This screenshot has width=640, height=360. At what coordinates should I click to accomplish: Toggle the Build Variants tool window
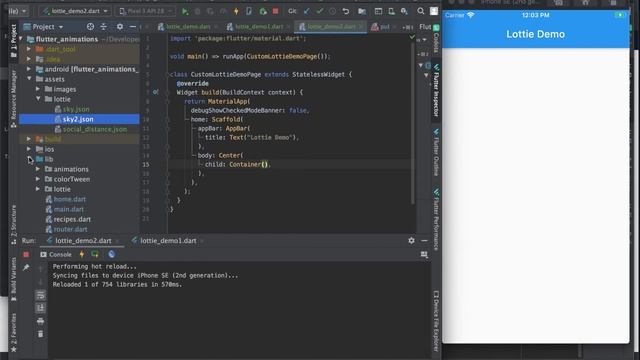[13, 279]
